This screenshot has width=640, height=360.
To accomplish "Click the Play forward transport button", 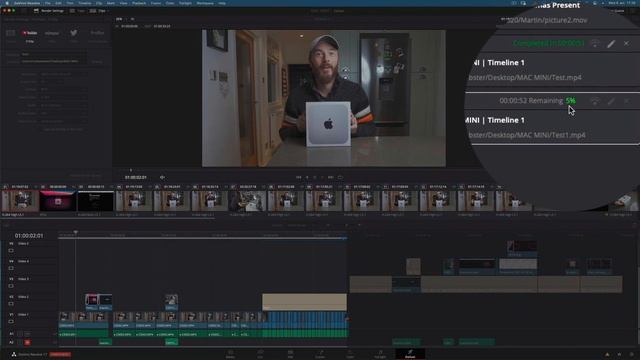I will tap(322, 178).
